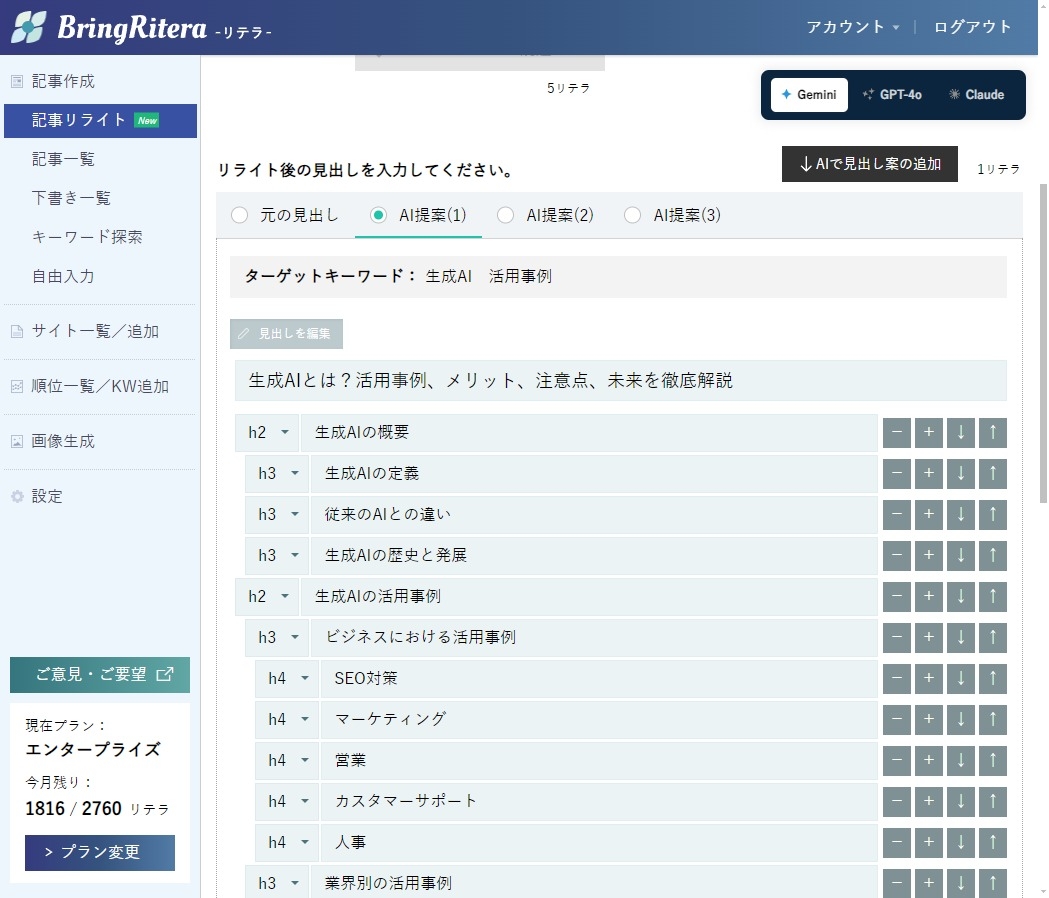The height and width of the screenshot is (898, 1049).
Task: Add a row below 生成AIの定義
Action: point(928,474)
